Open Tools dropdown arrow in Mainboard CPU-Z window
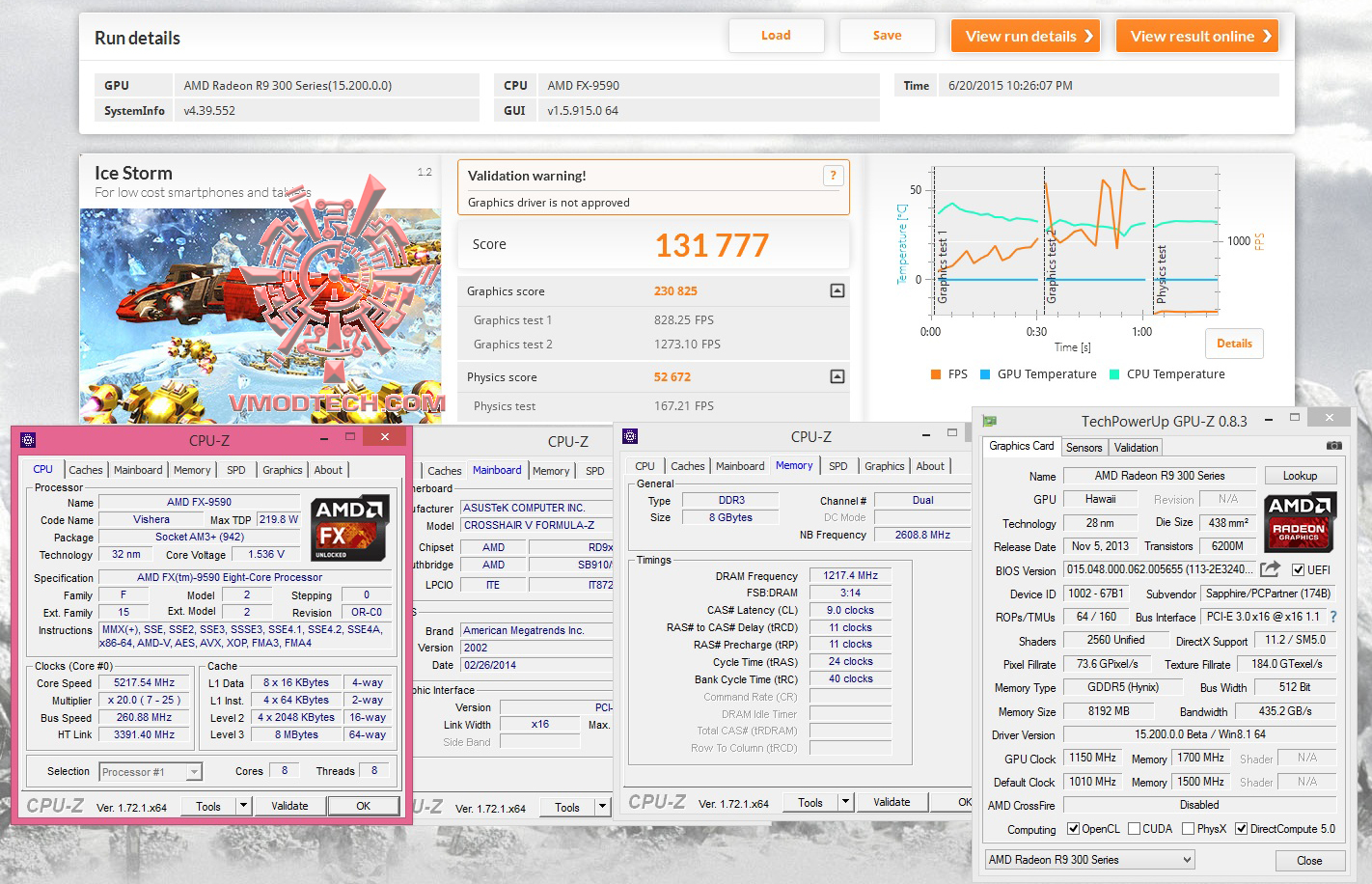This screenshot has width=1372, height=884. pyautogui.click(x=603, y=807)
